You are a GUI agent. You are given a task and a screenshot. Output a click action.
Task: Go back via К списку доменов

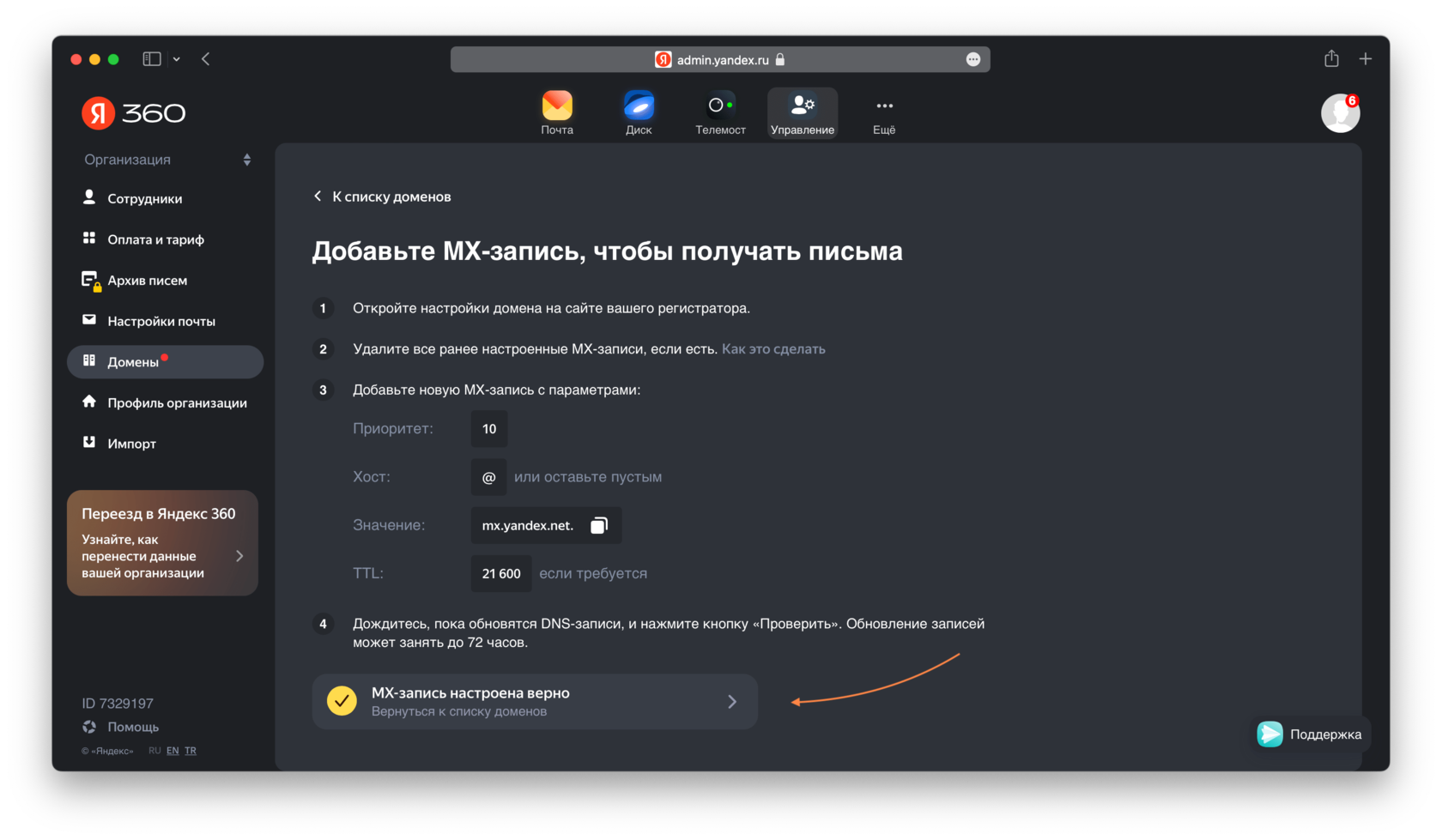382,196
